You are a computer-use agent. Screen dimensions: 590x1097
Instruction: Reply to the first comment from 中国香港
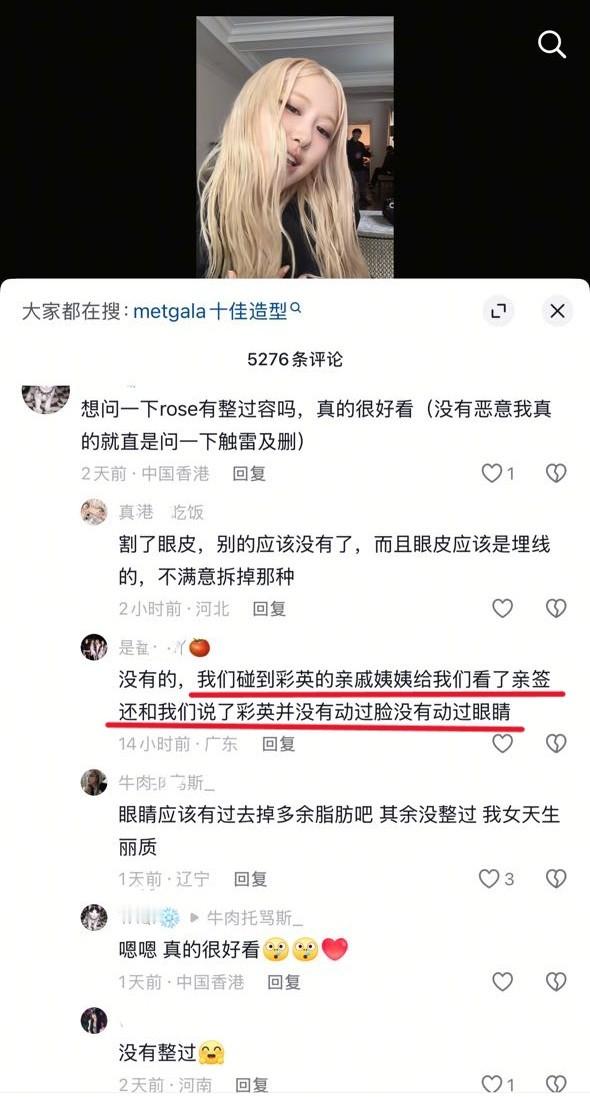(x=249, y=474)
